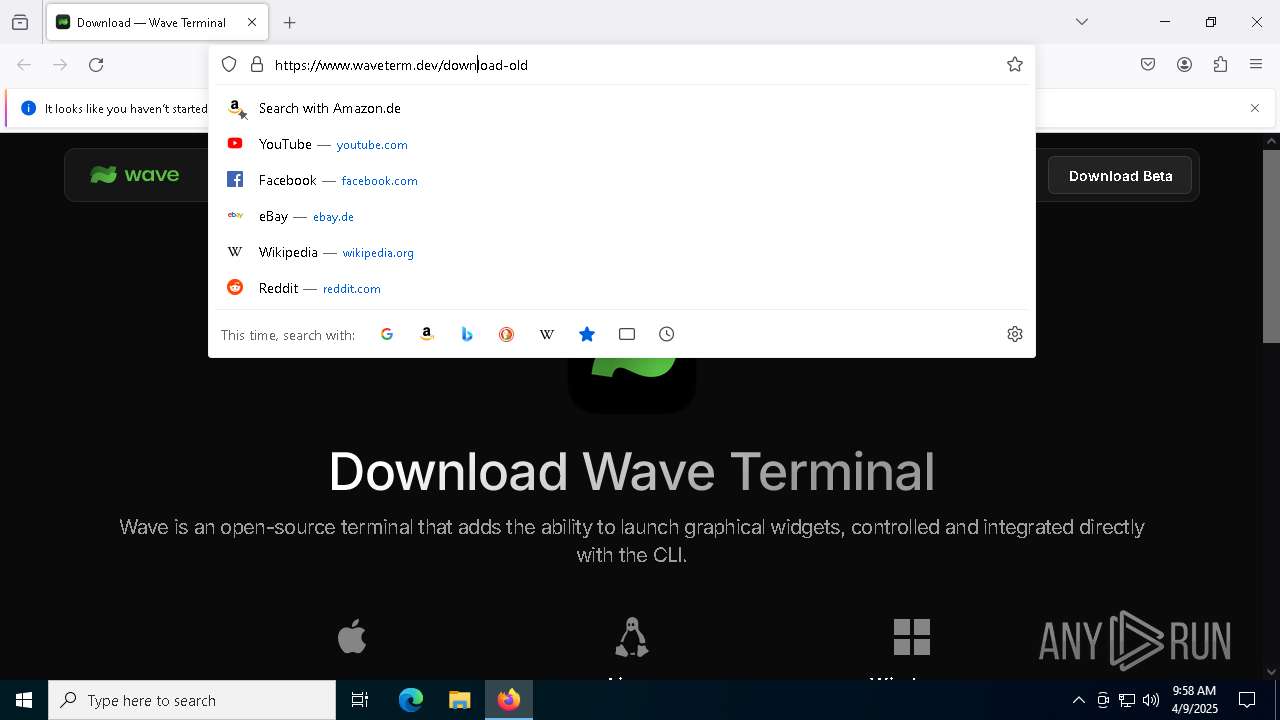Search this time with DuckDuckGo
This screenshot has width=1280, height=720.
click(507, 334)
